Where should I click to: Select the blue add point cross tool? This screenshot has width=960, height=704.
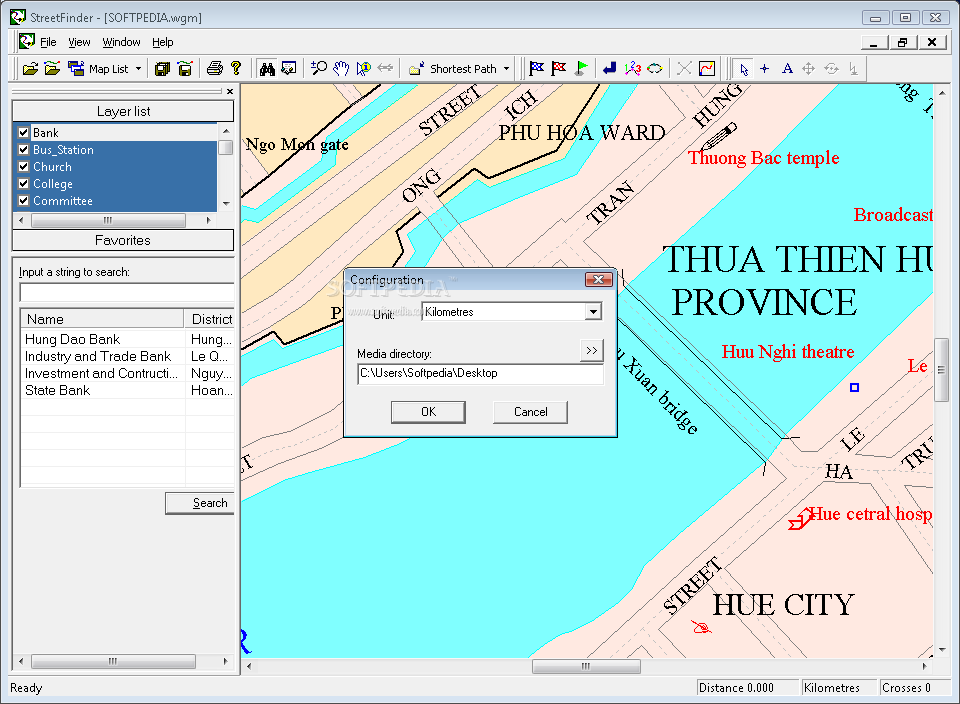click(765, 69)
